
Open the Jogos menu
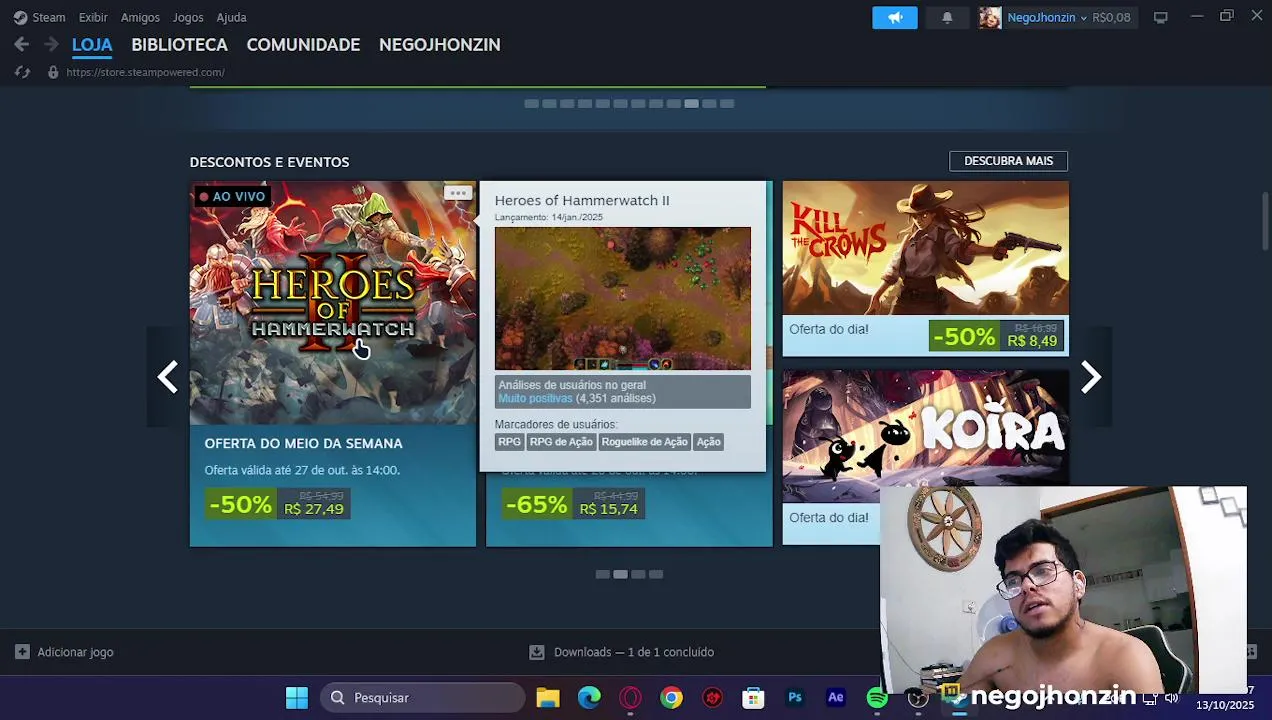click(x=188, y=17)
